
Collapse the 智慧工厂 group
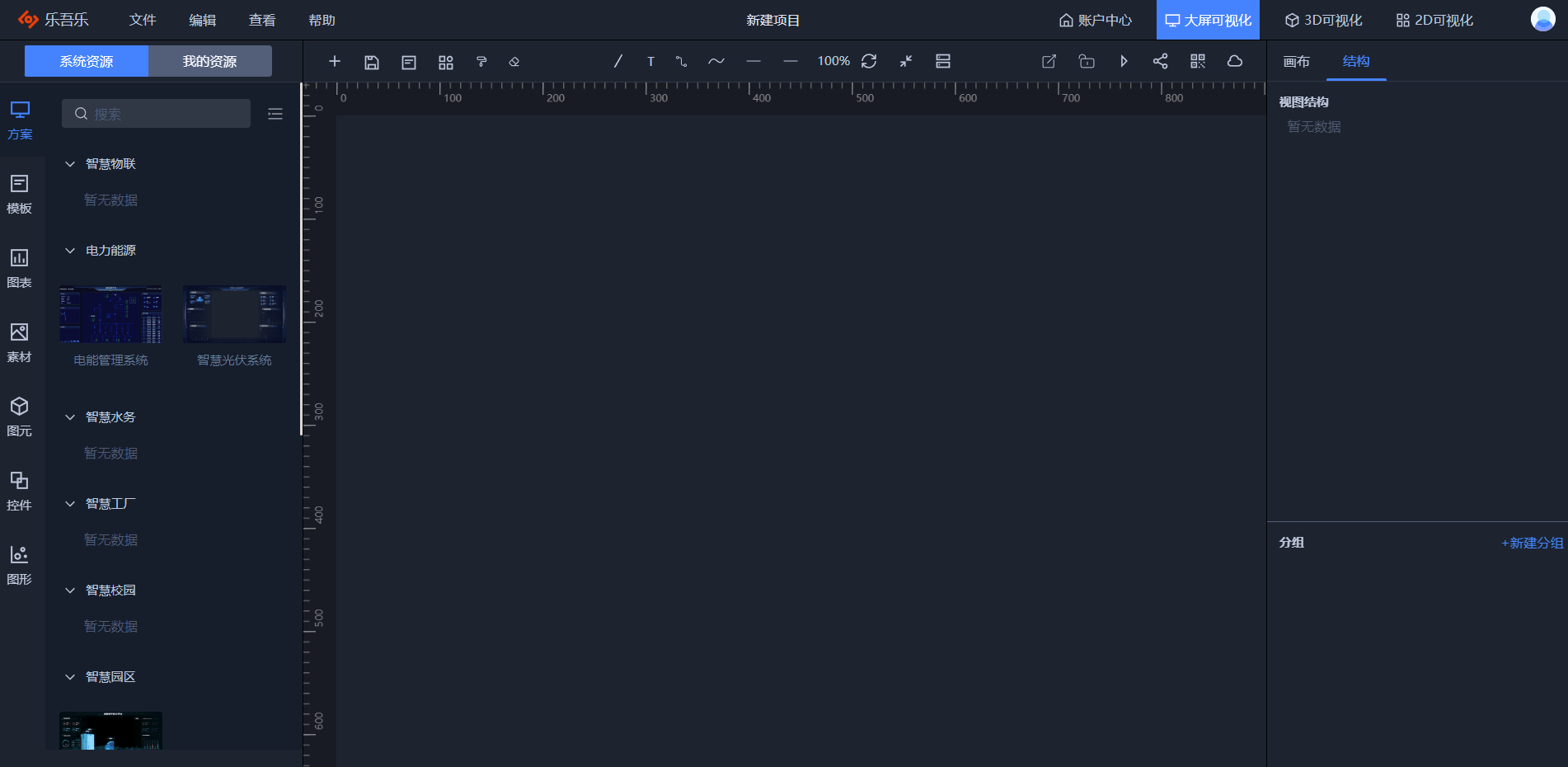pos(70,504)
